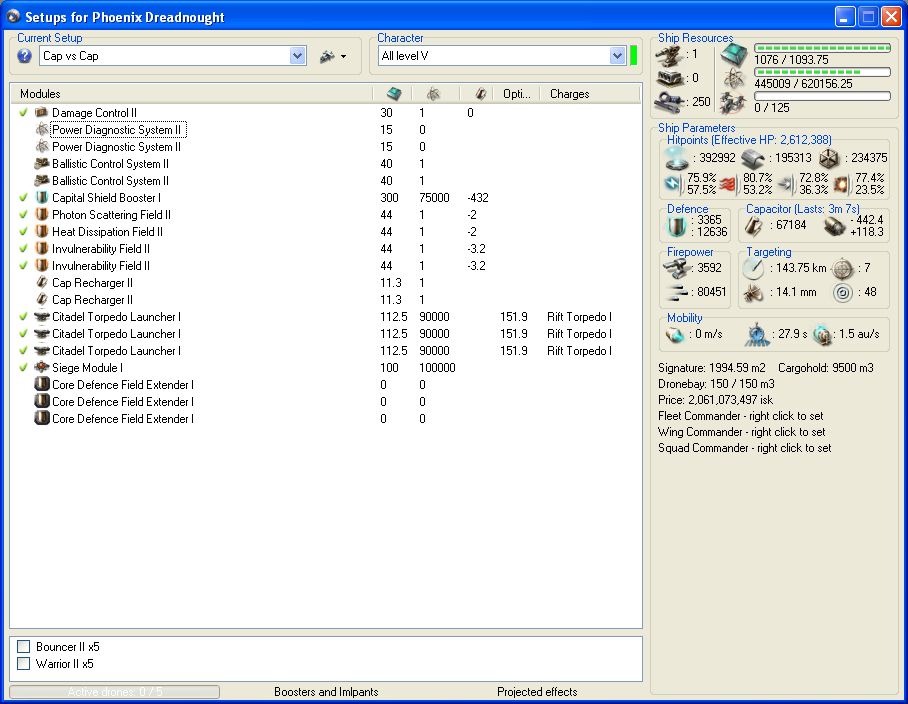Click the CPU column header icon
908x704 pixels.
pyautogui.click(x=393, y=94)
